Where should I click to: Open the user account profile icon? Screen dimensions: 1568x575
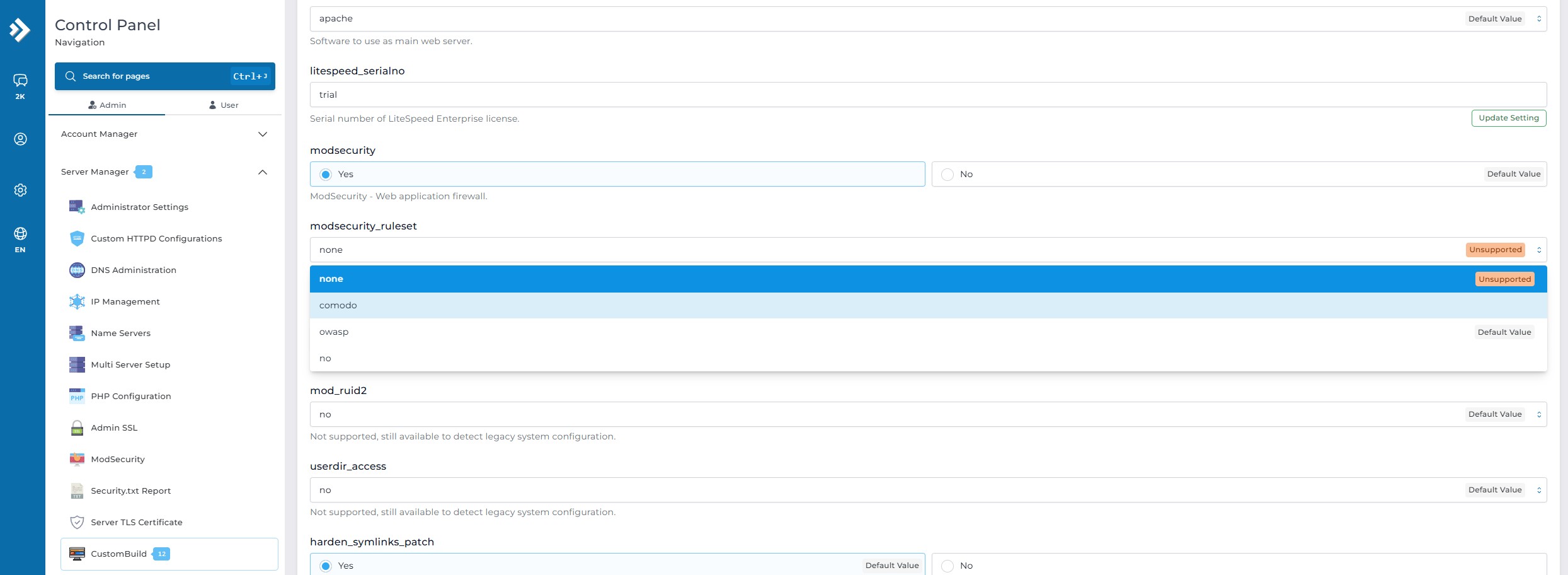click(20, 139)
